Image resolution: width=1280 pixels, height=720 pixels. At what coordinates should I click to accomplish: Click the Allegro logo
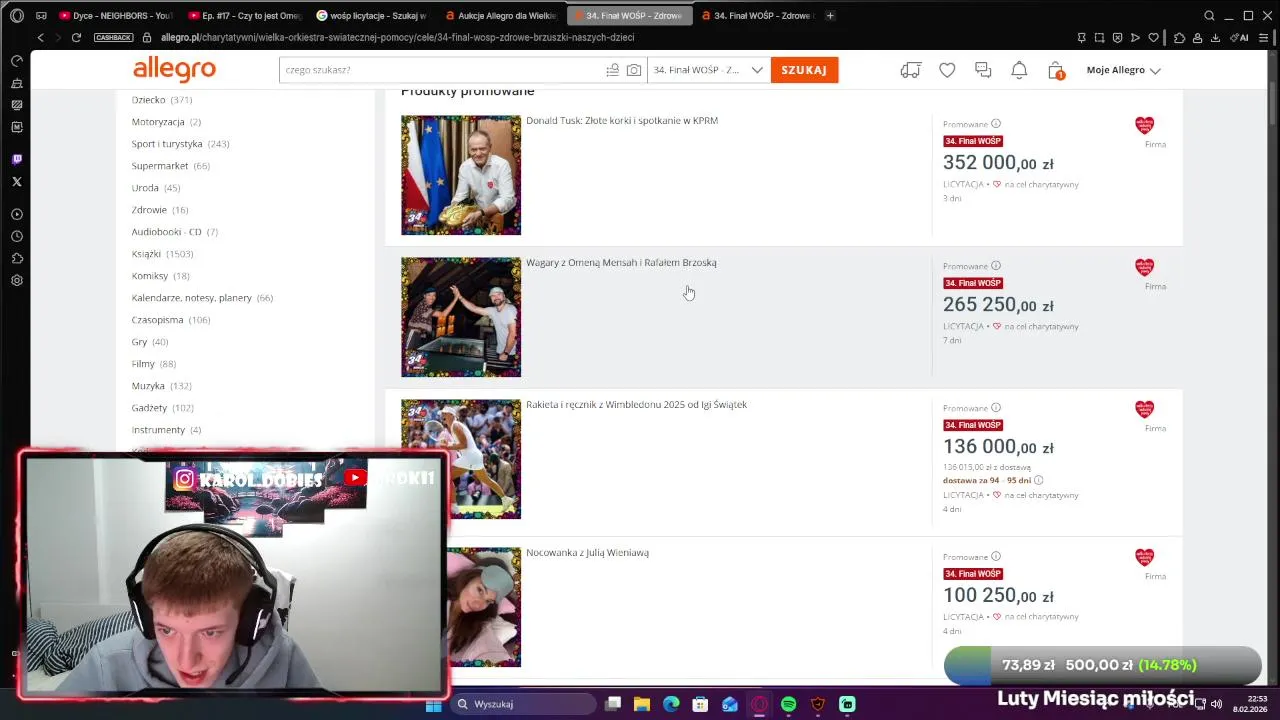[x=174, y=69]
